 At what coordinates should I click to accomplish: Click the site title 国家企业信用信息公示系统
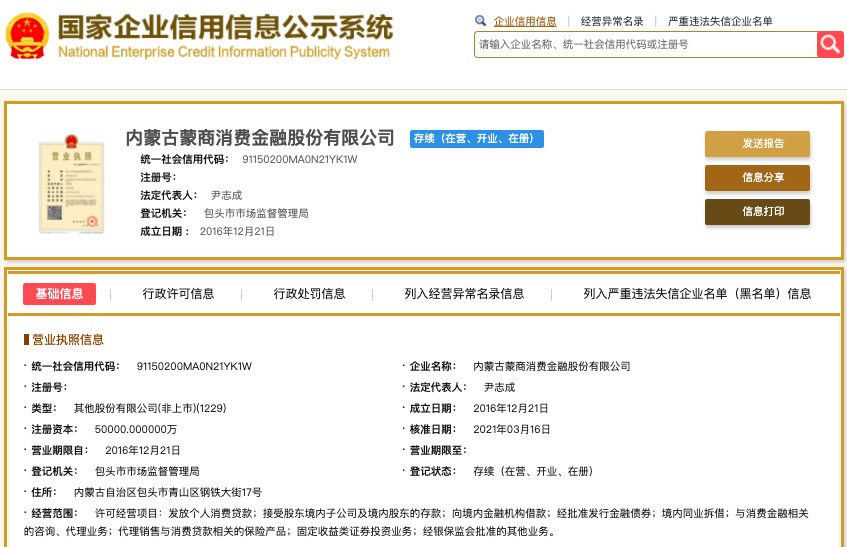click(x=225, y=27)
